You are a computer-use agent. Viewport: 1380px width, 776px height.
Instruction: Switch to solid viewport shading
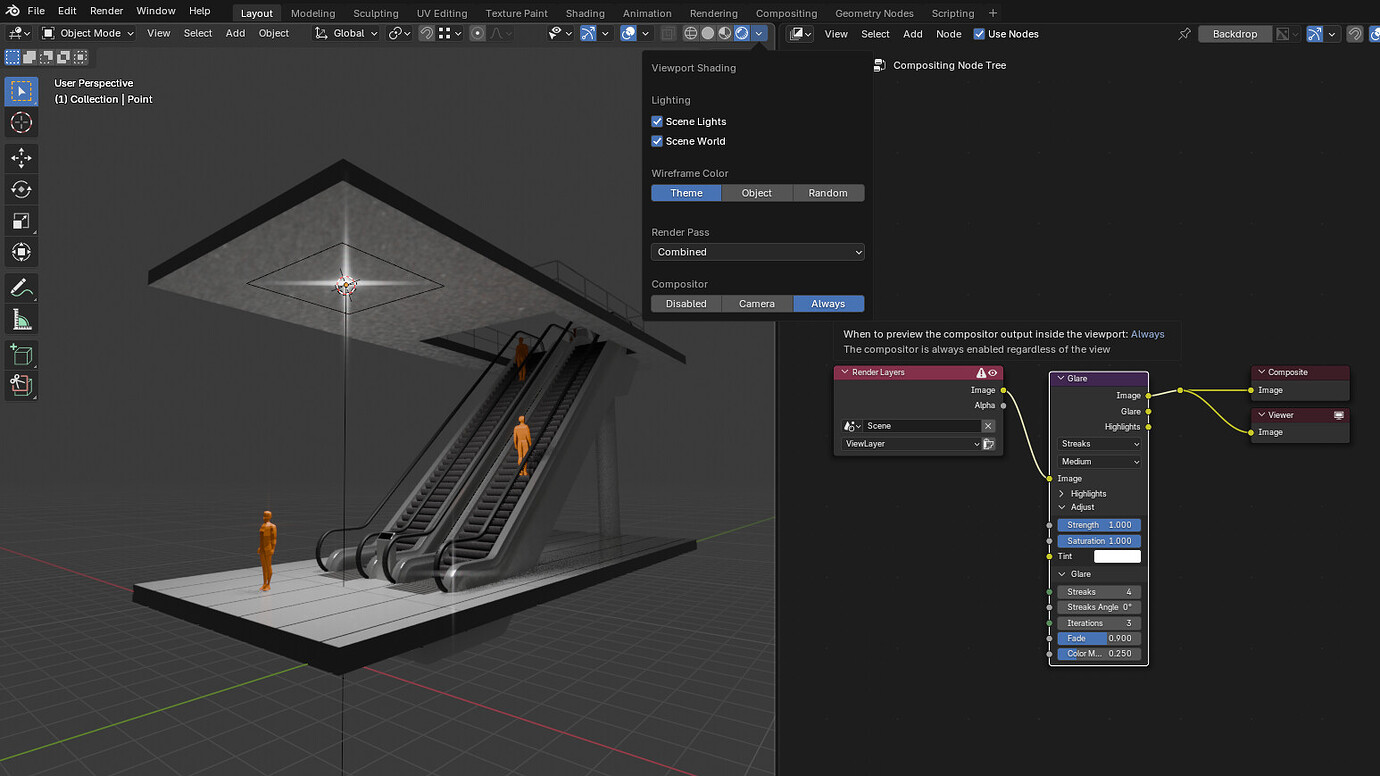(708, 33)
